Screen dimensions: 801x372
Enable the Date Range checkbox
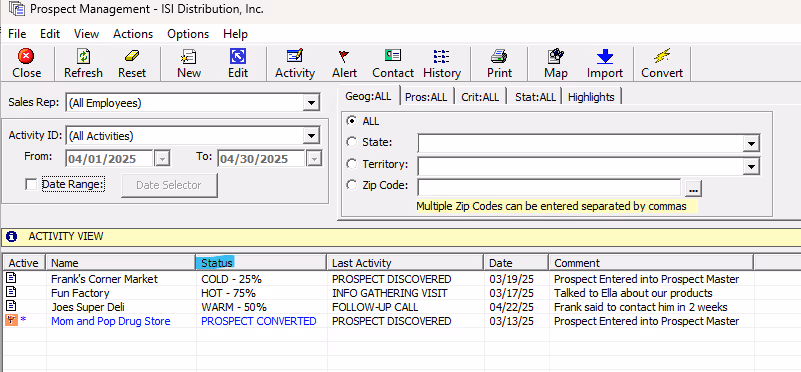(x=31, y=184)
